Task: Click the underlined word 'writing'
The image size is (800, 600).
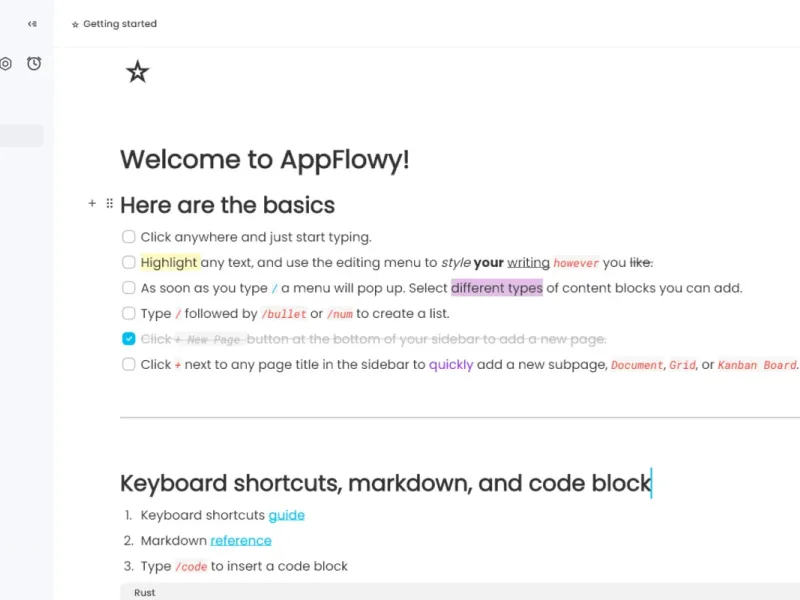Action: coord(528,263)
